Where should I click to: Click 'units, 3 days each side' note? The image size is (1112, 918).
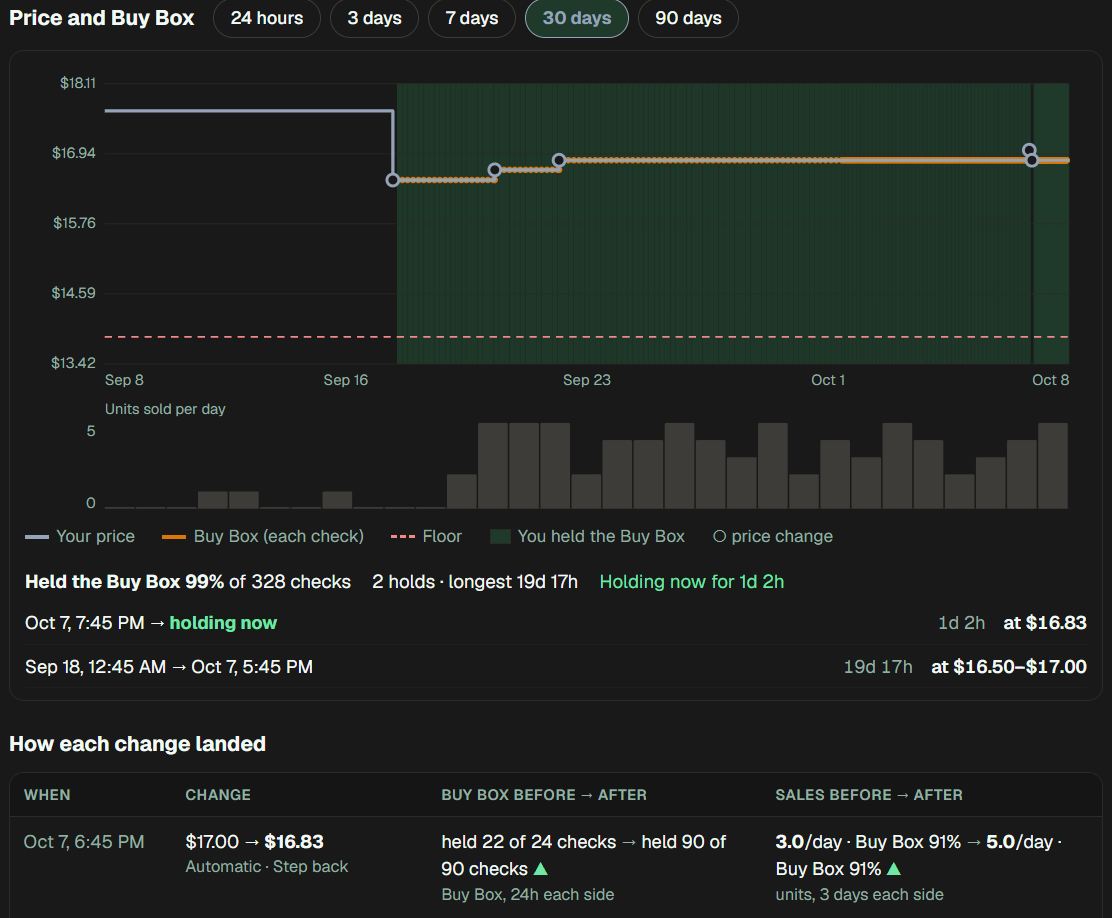[860, 895]
